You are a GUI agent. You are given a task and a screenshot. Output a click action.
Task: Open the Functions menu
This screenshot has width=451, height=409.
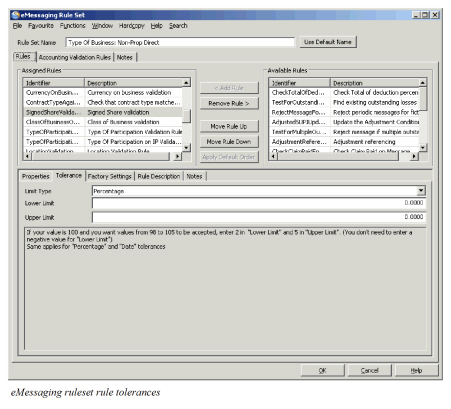pos(73,26)
